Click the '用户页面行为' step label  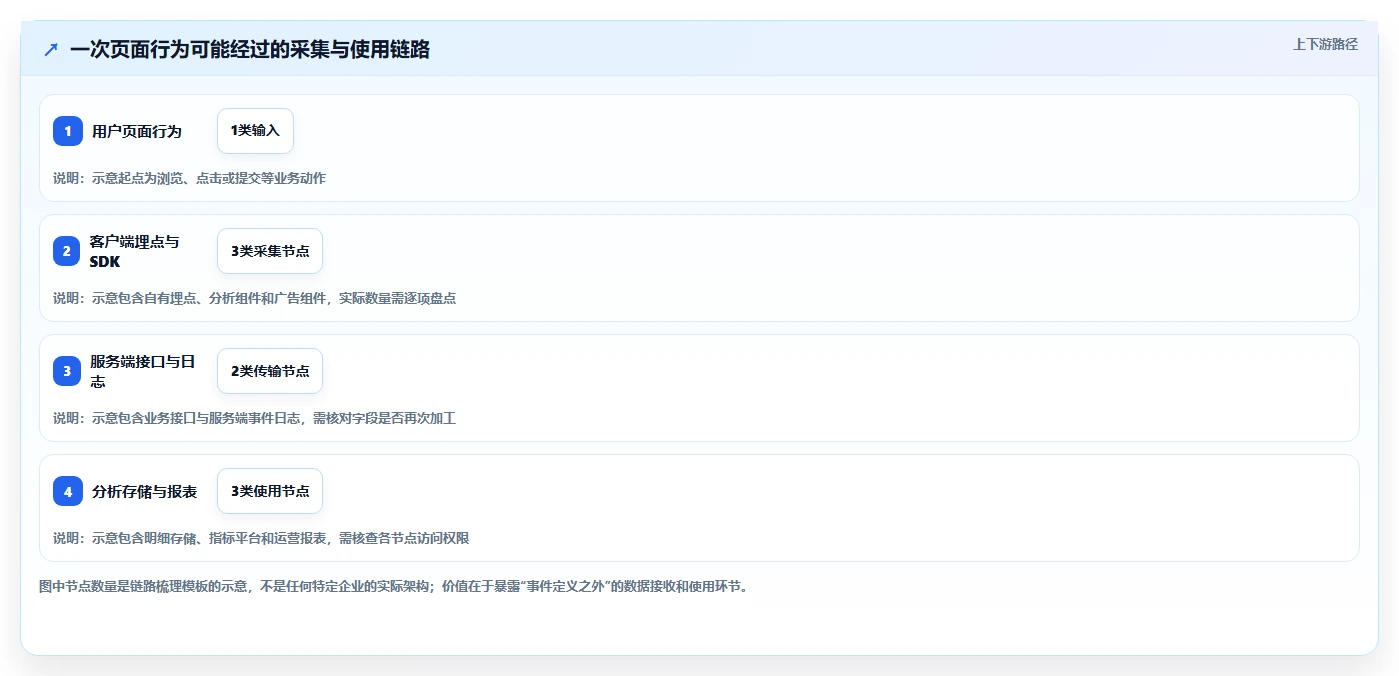(x=137, y=131)
